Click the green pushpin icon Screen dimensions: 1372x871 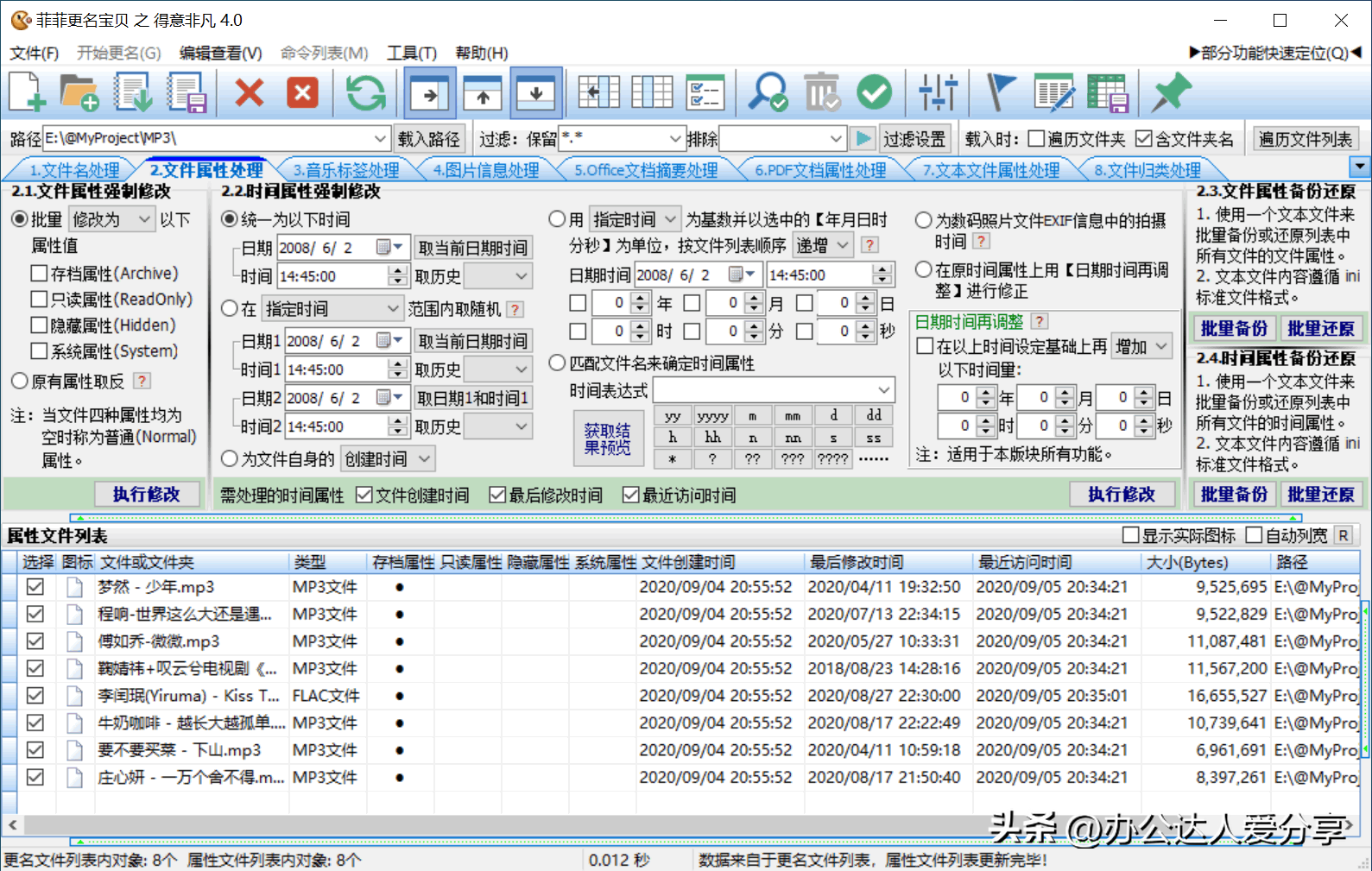click(1172, 92)
